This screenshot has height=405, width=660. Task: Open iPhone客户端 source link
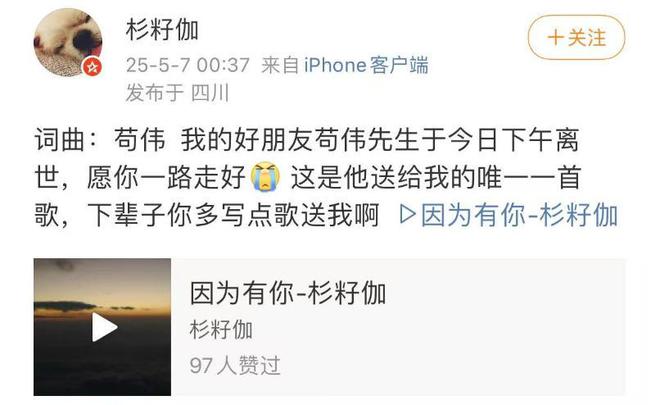pos(366,65)
